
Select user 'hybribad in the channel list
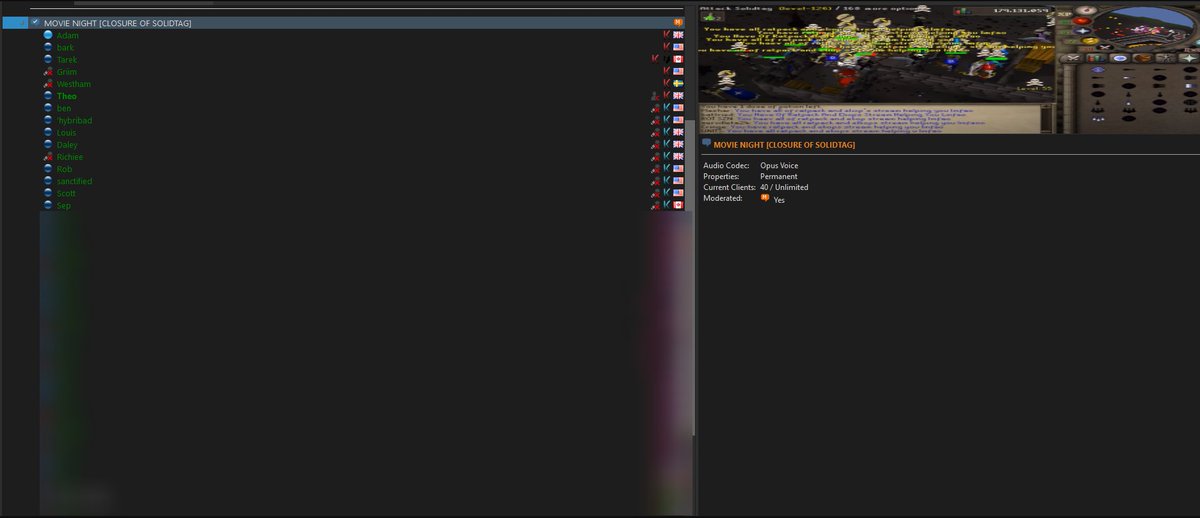click(x=74, y=120)
